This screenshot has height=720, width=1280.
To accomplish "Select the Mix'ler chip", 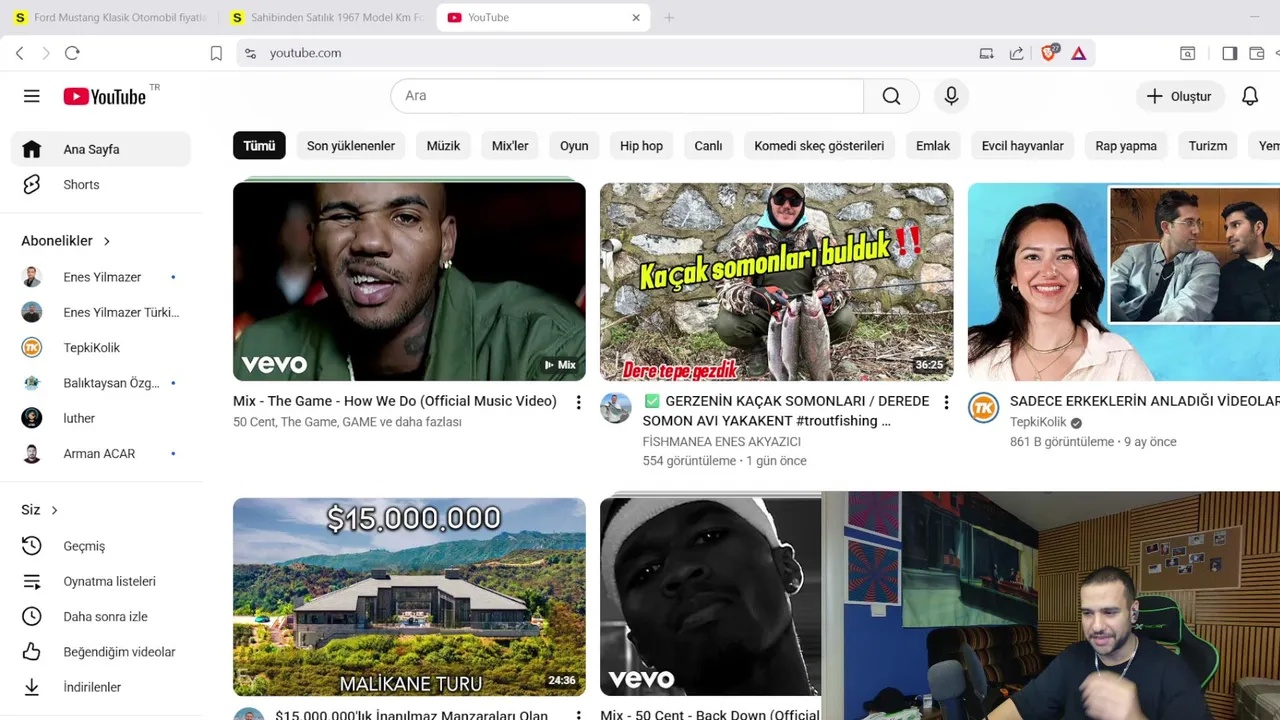I will coord(510,146).
